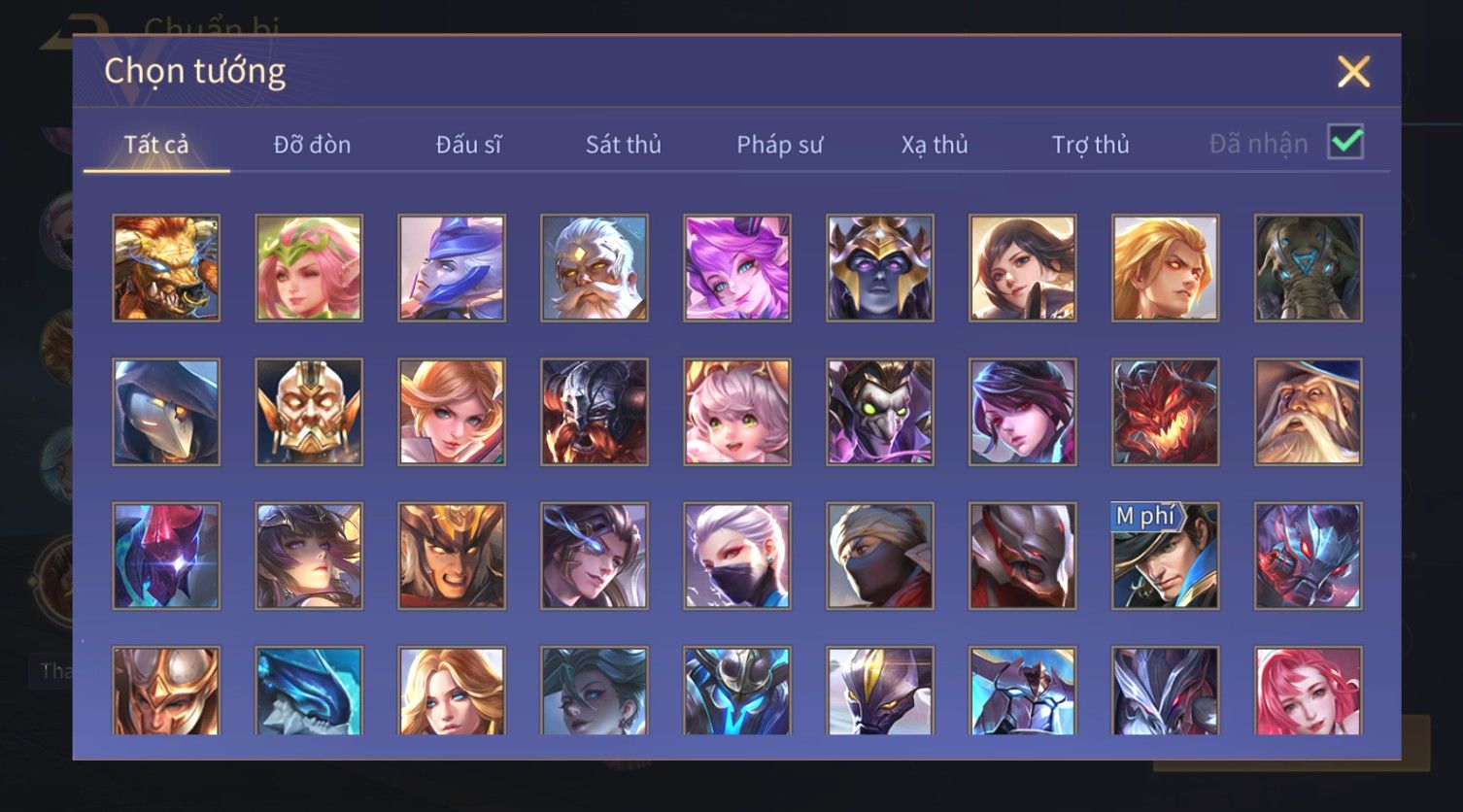Pick the hero tagged 'M phí'
1463x812 pixels.
[1166, 556]
